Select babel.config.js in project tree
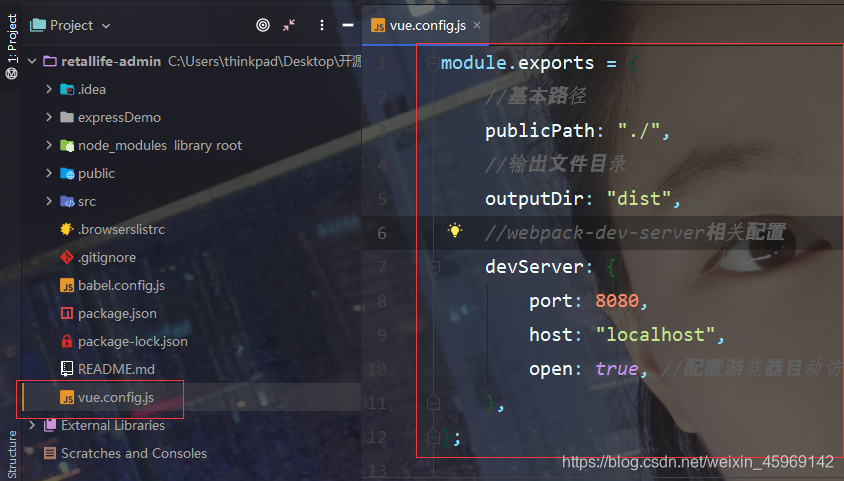Viewport: 844px width, 481px height. pos(121,286)
